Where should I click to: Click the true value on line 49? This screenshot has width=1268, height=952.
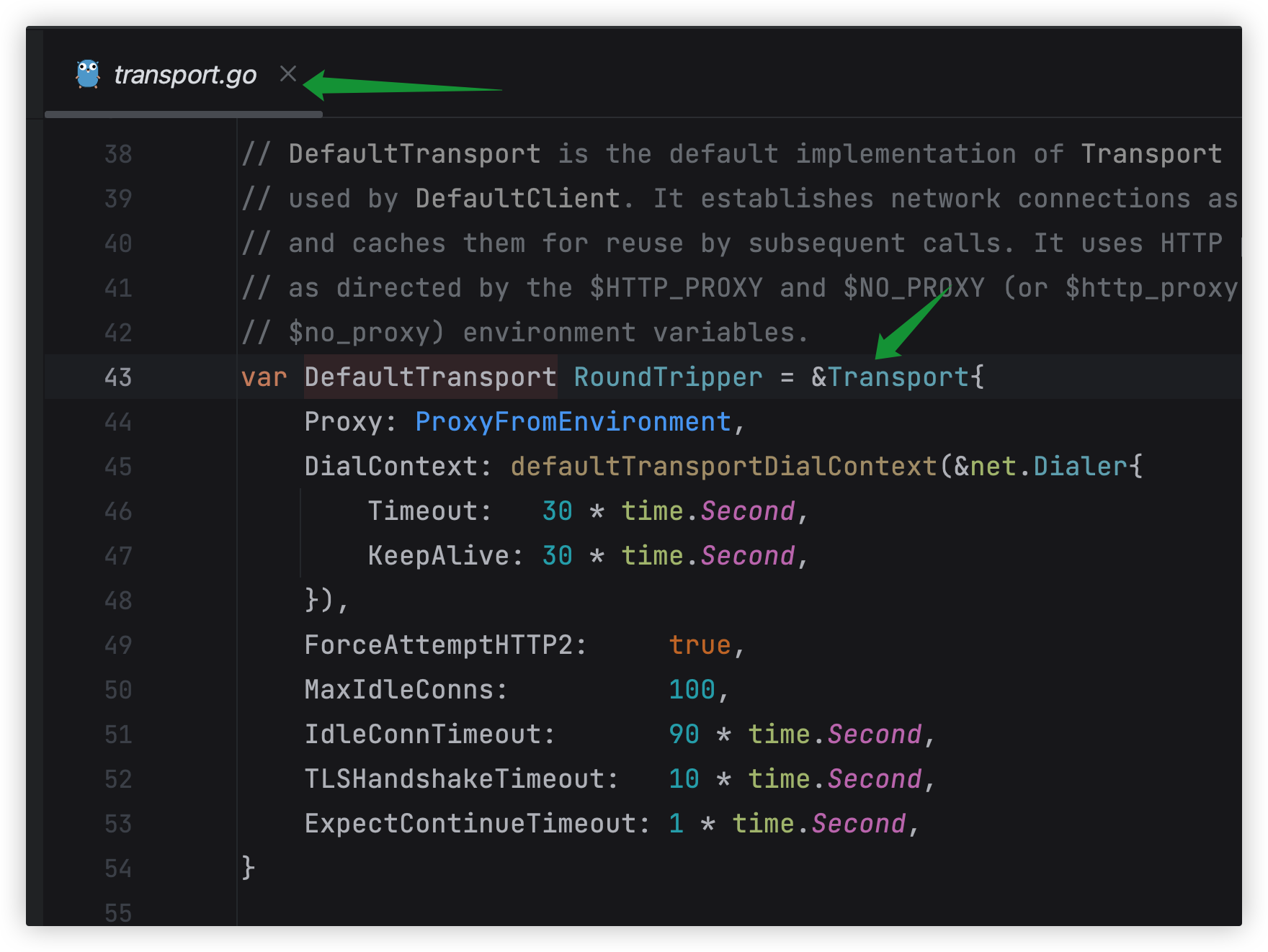[x=700, y=645]
